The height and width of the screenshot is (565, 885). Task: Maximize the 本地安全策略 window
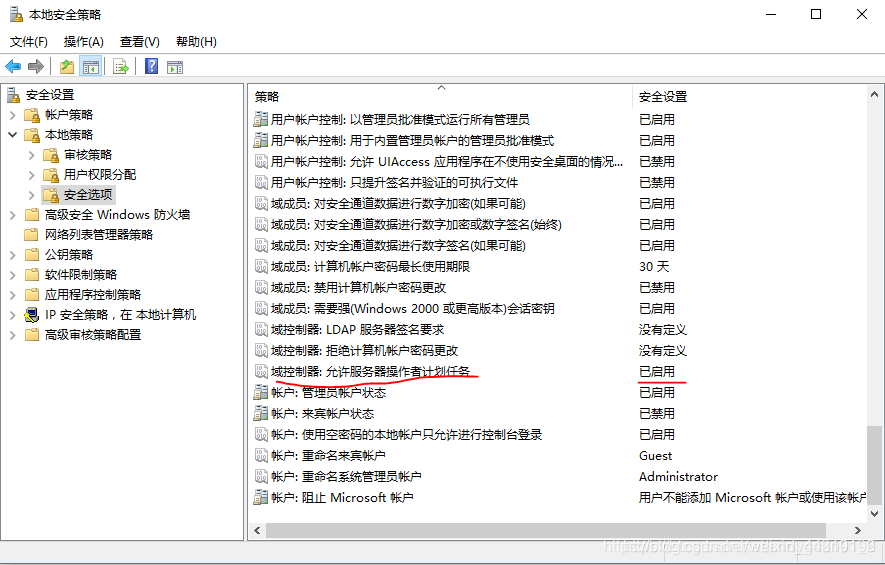point(816,14)
